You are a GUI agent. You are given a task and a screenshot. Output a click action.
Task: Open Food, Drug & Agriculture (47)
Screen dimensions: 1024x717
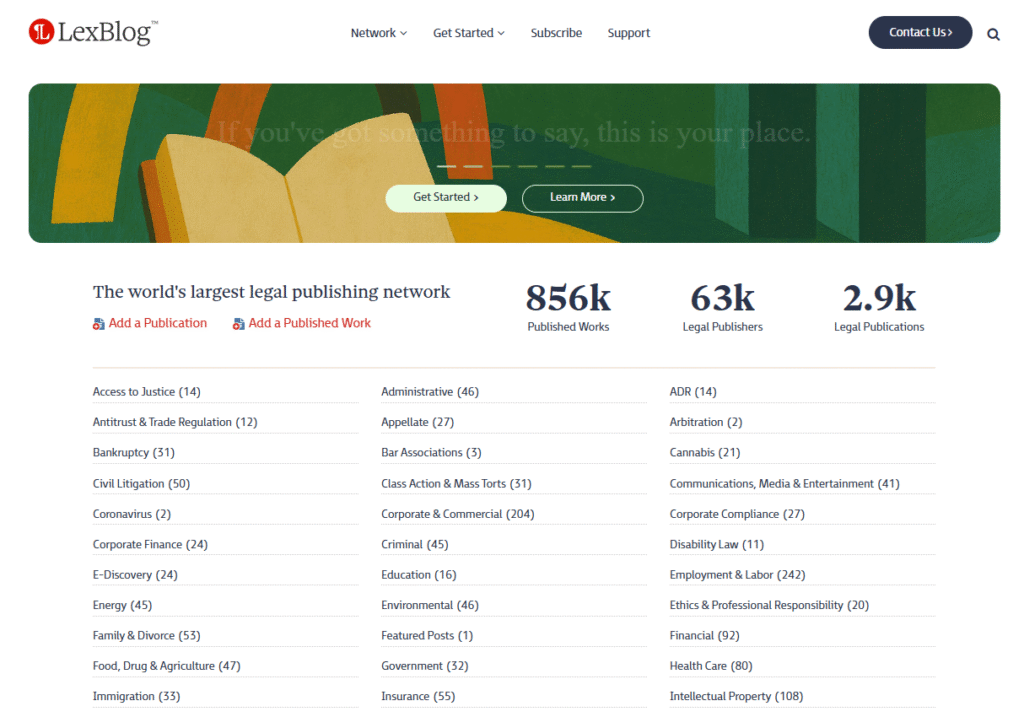point(167,666)
